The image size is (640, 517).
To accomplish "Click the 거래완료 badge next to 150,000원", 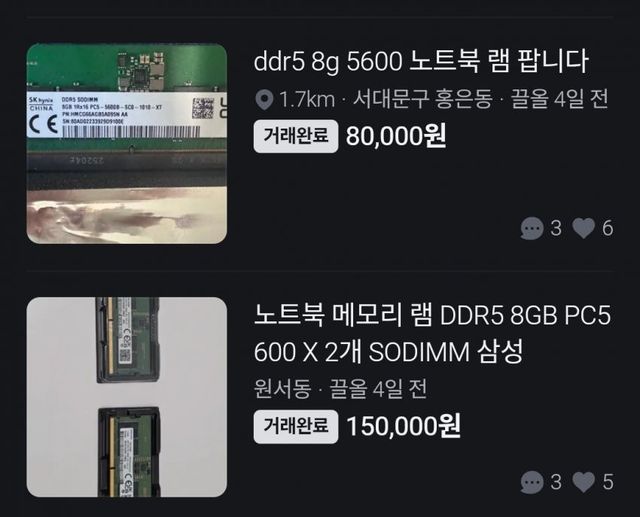I will point(296,426).
